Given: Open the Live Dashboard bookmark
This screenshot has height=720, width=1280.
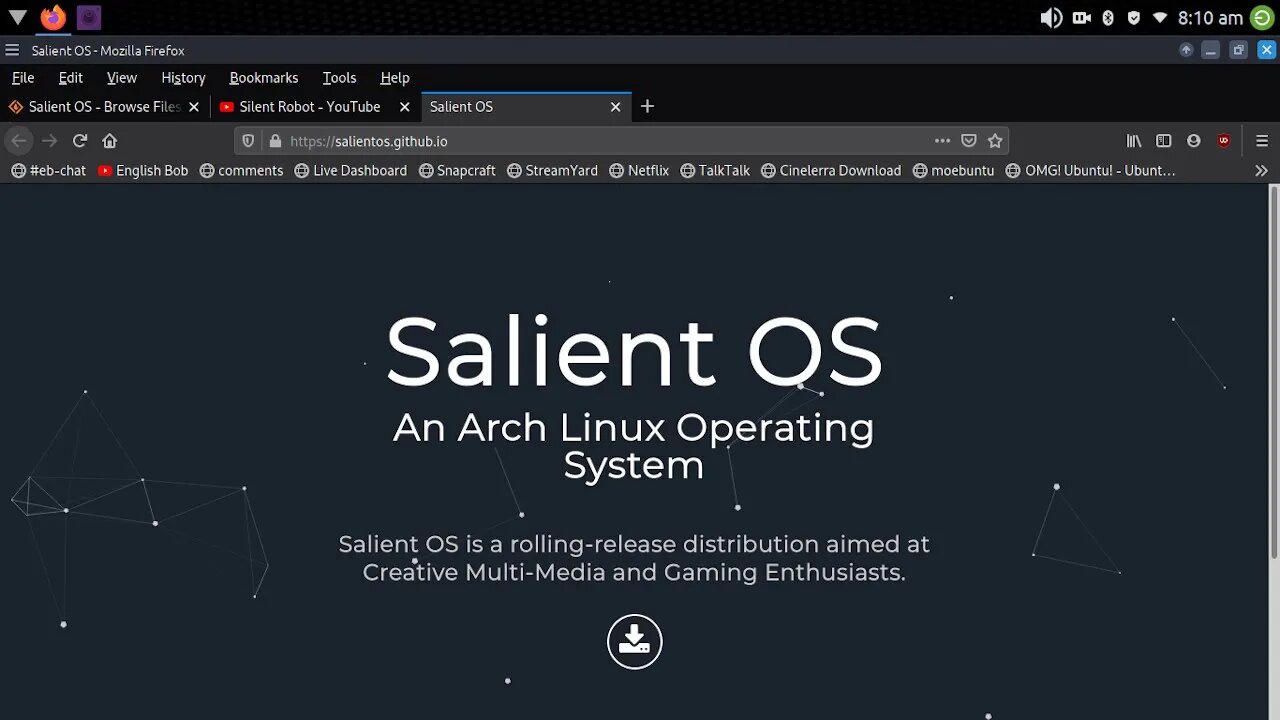Looking at the screenshot, I should (x=351, y=171).
